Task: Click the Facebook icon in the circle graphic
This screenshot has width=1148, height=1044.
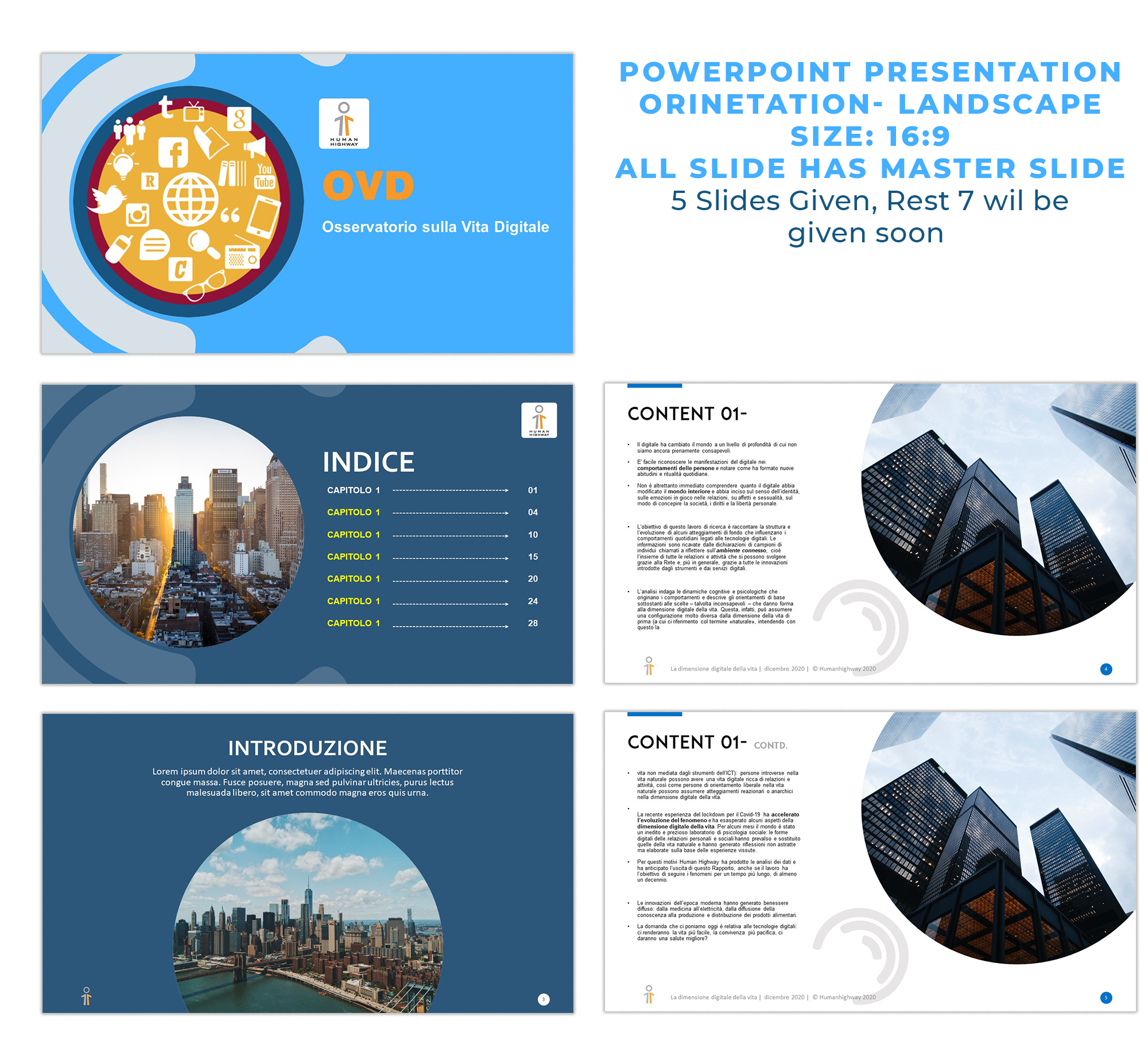Action: [x=173, y=152]
